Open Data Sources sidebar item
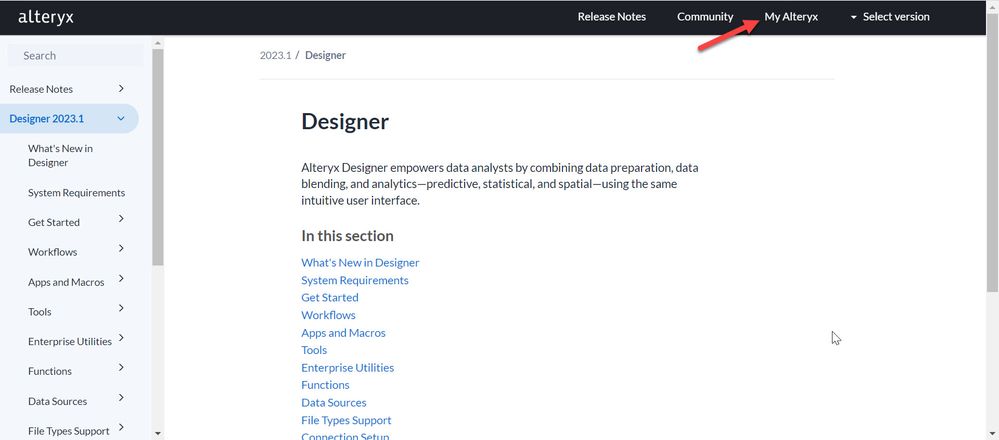 (x=57, y=402)
